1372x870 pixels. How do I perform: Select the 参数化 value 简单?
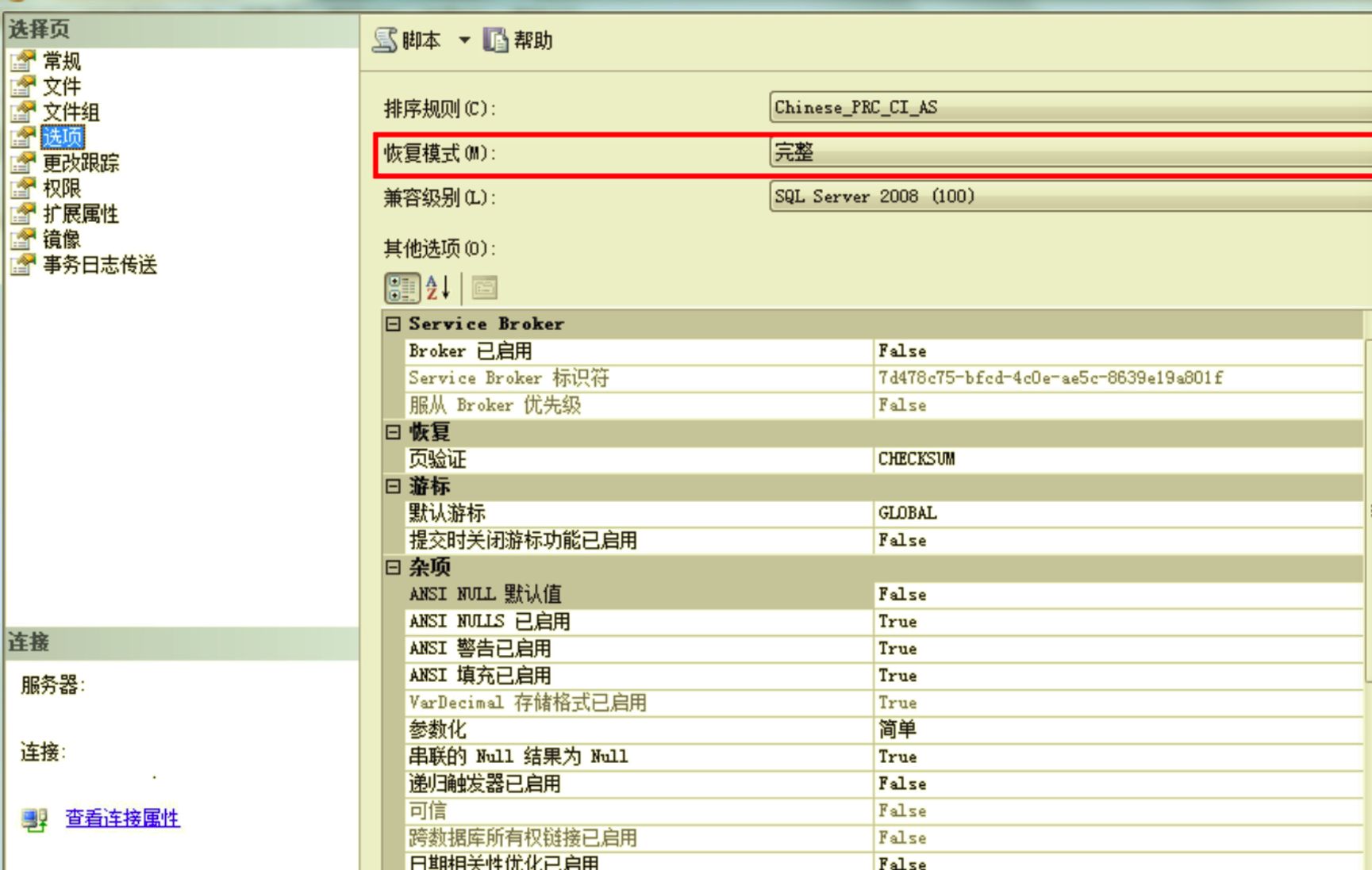coord(897,729)
